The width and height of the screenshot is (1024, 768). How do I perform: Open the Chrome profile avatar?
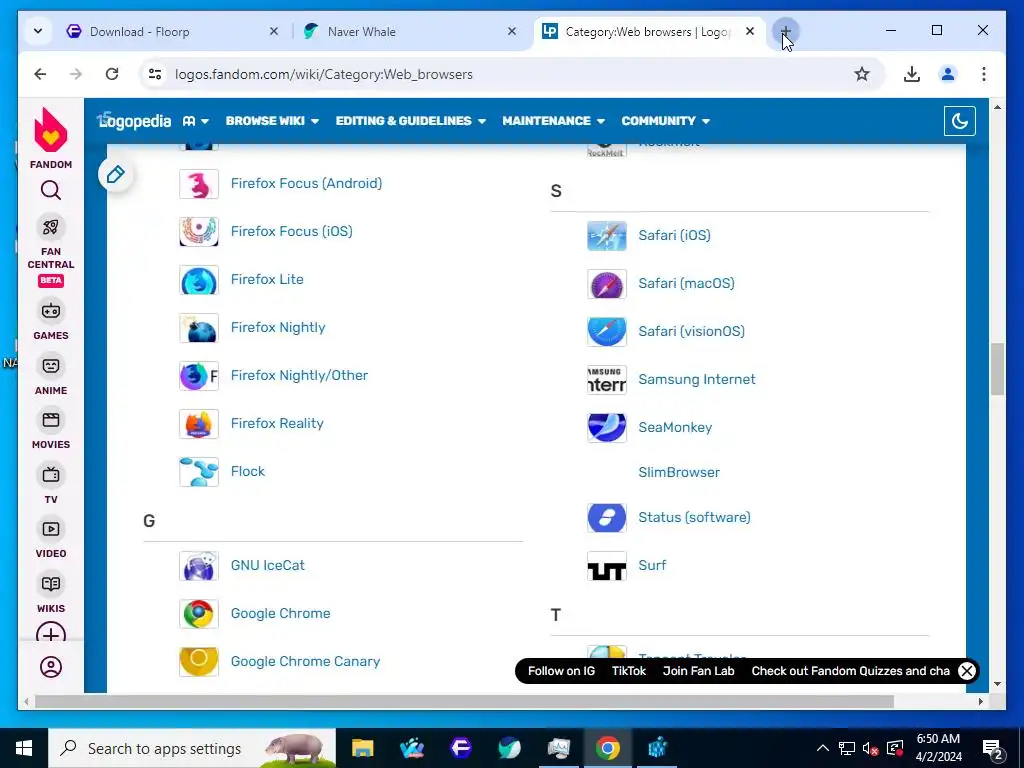[948, 74]
